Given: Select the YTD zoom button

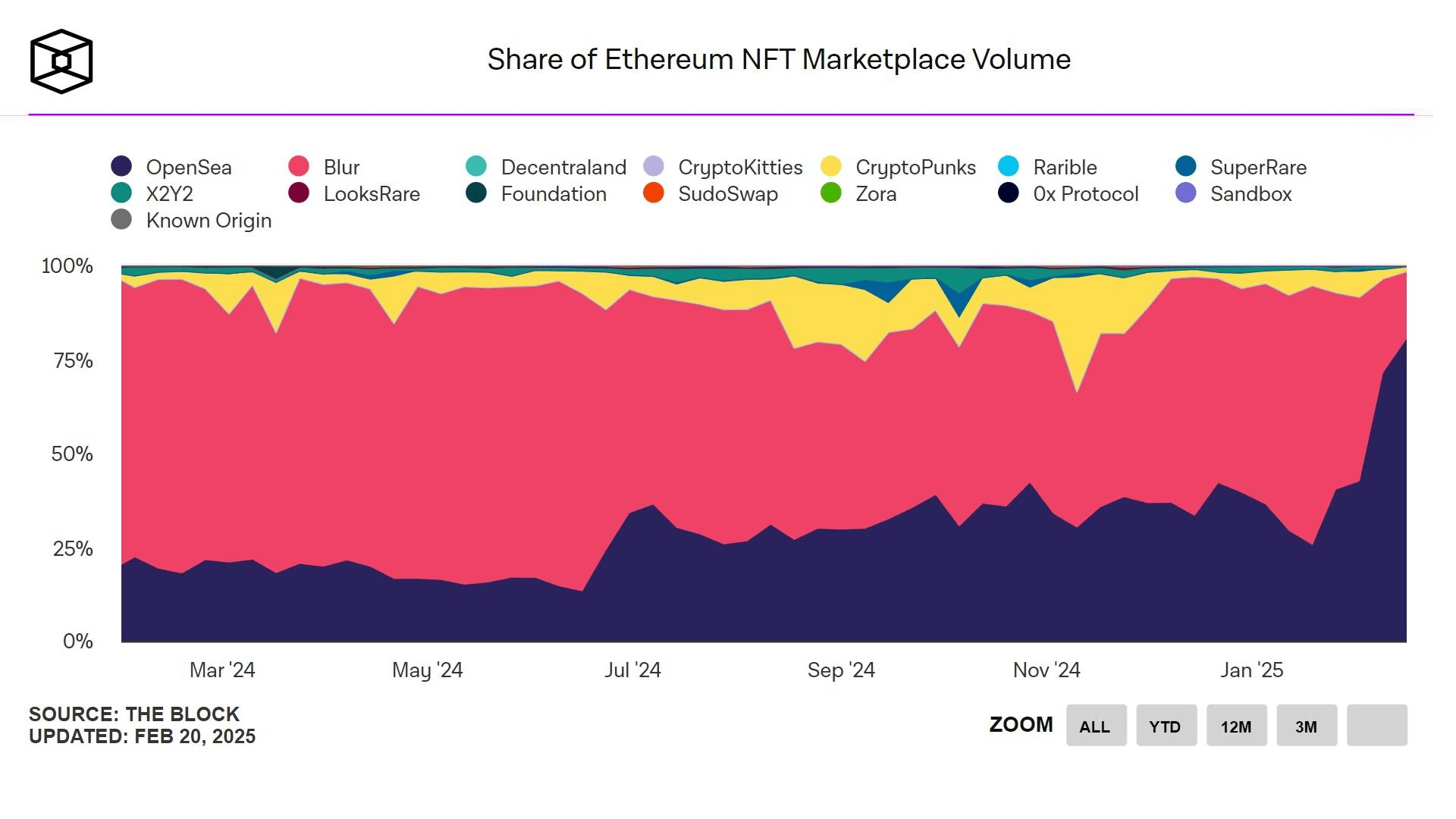Looking at the screenshot, I should 1166,726.
